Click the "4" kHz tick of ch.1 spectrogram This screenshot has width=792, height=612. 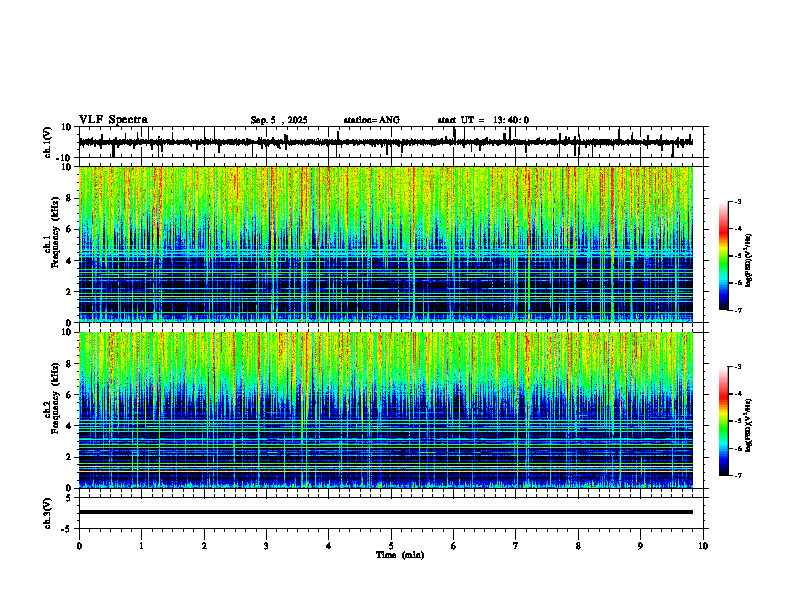pyautogui.click(x=69, y=261)
